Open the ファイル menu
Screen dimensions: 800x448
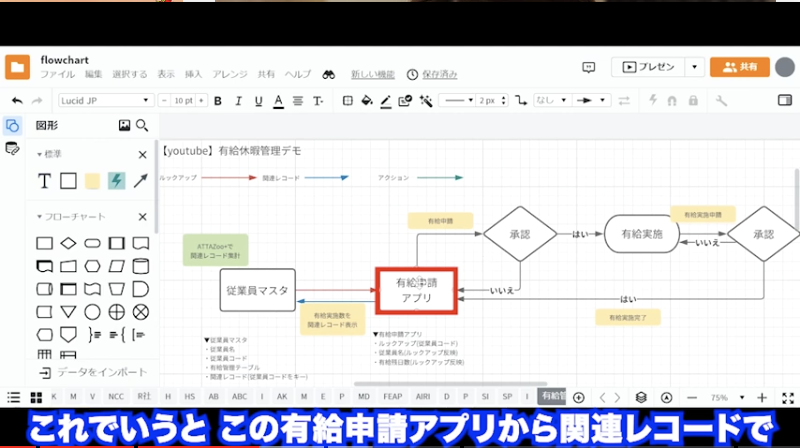coord(57,74)
